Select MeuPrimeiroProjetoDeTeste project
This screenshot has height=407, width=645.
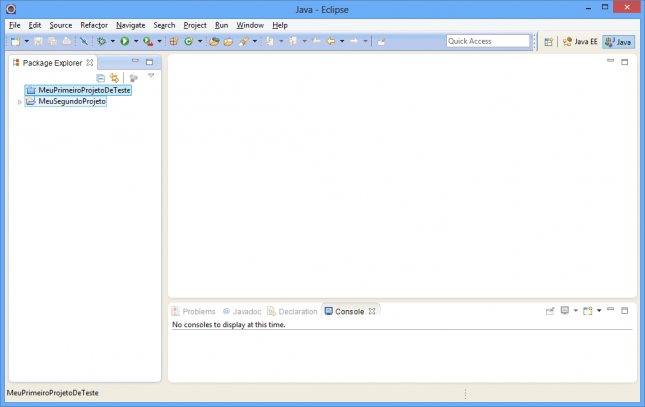click(x=78, y=90)
